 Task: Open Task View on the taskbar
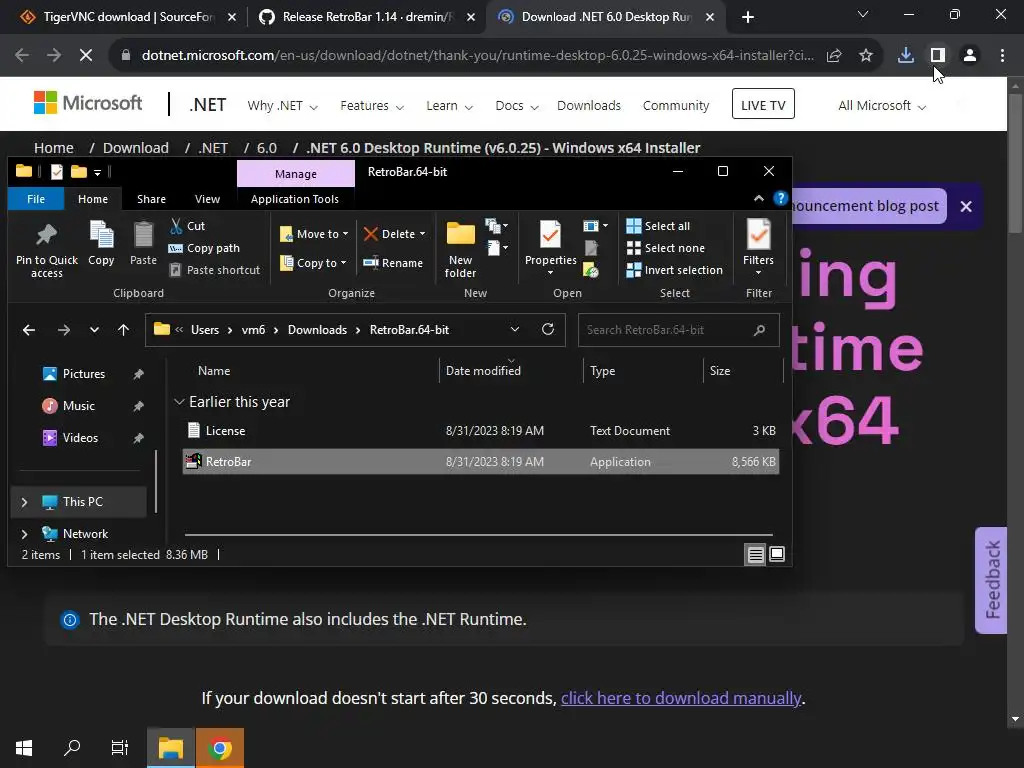(x=120, y=748)
